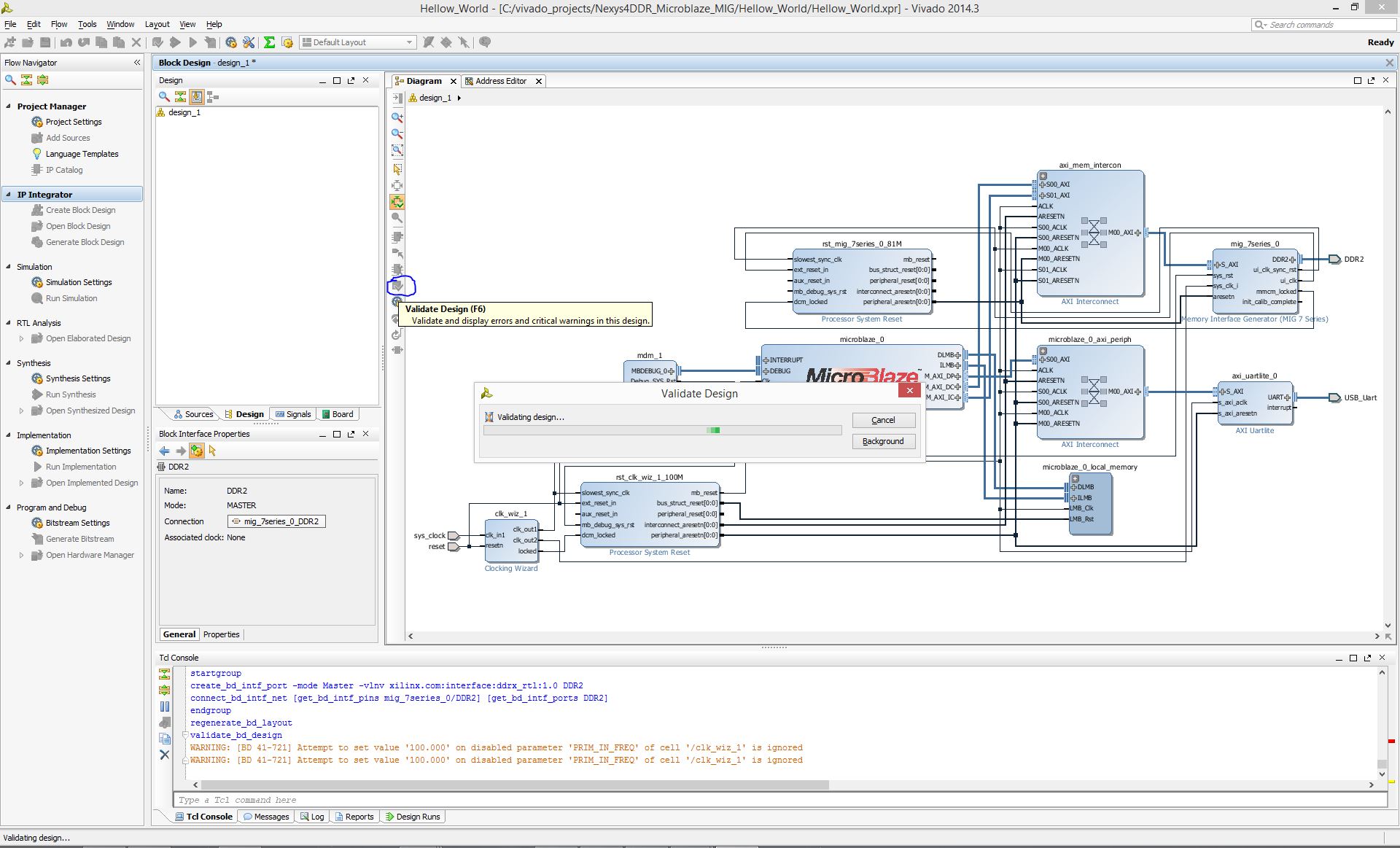Click the pause icon in Tcl Console sidebar
Screen dimensions: 1400x848
(164, 706)
